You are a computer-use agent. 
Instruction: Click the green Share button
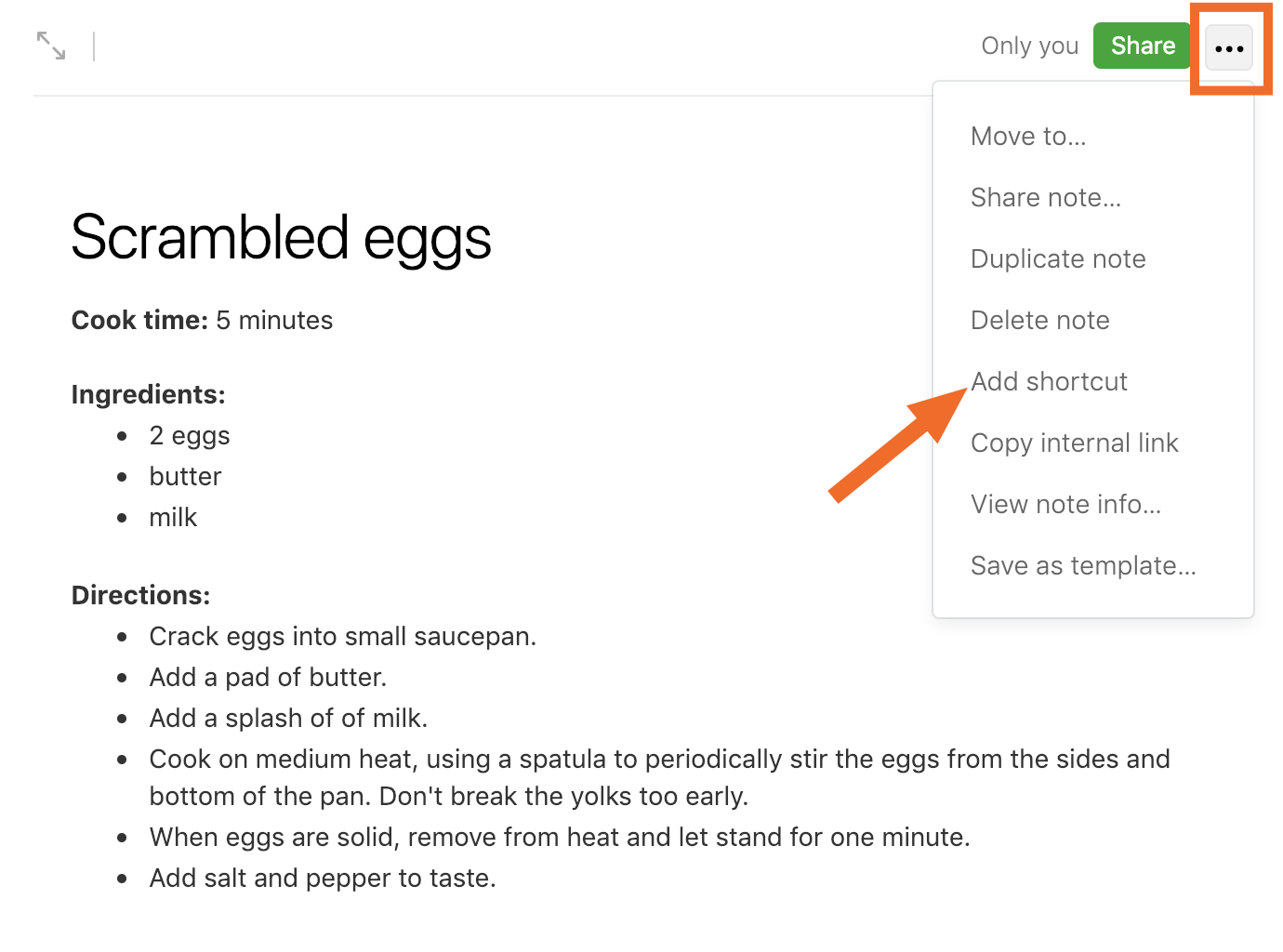tap(1143, 46)
